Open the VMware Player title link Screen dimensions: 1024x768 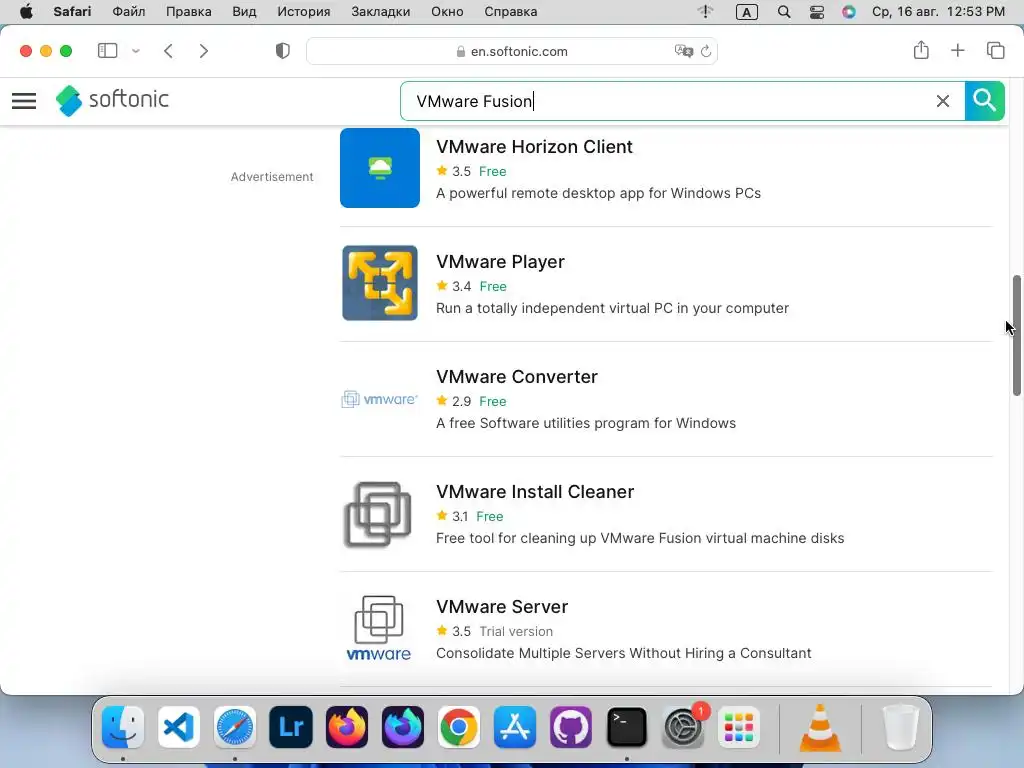point(500,262)
